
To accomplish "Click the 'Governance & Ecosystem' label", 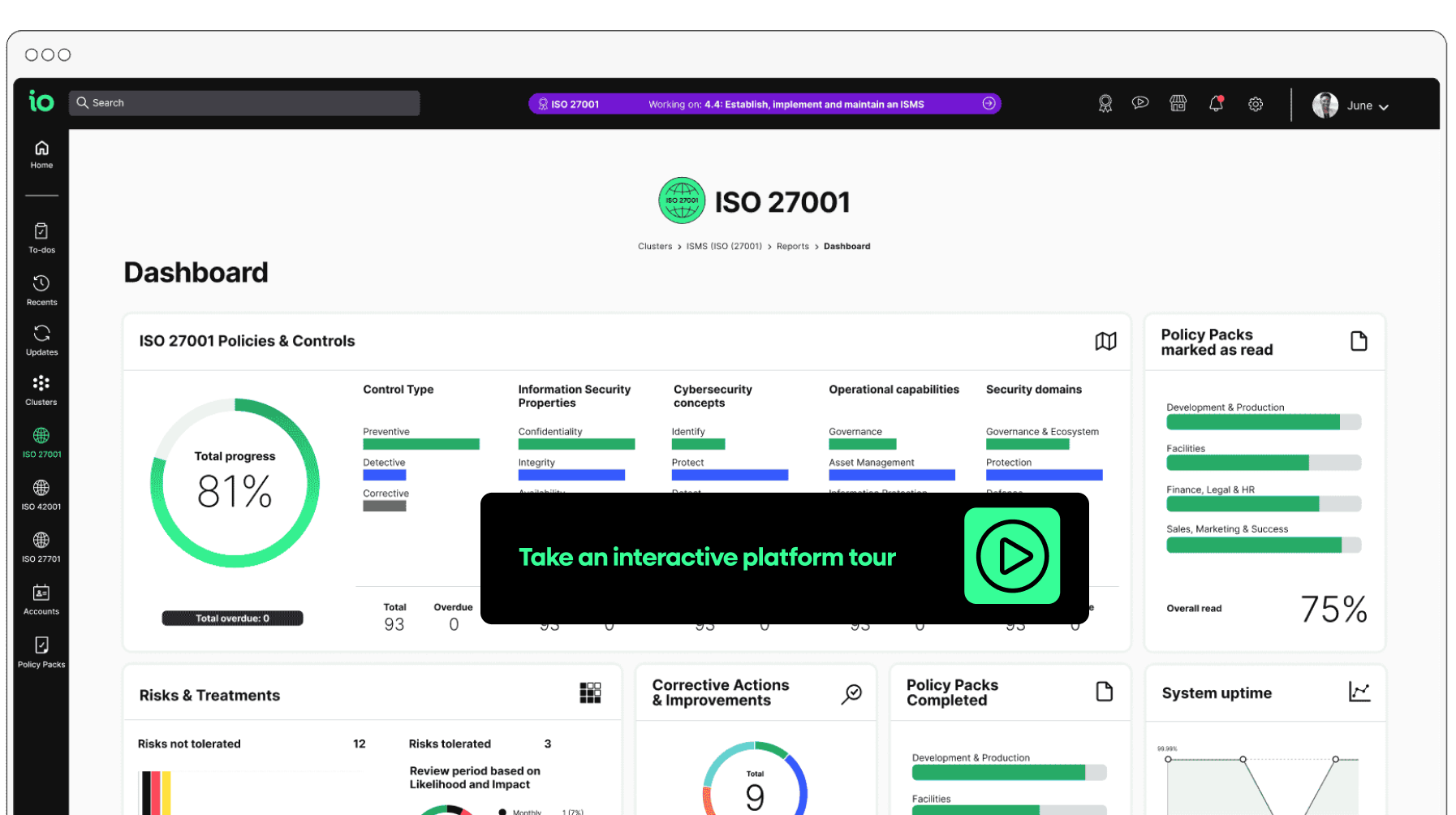I will pos(1042,432).
